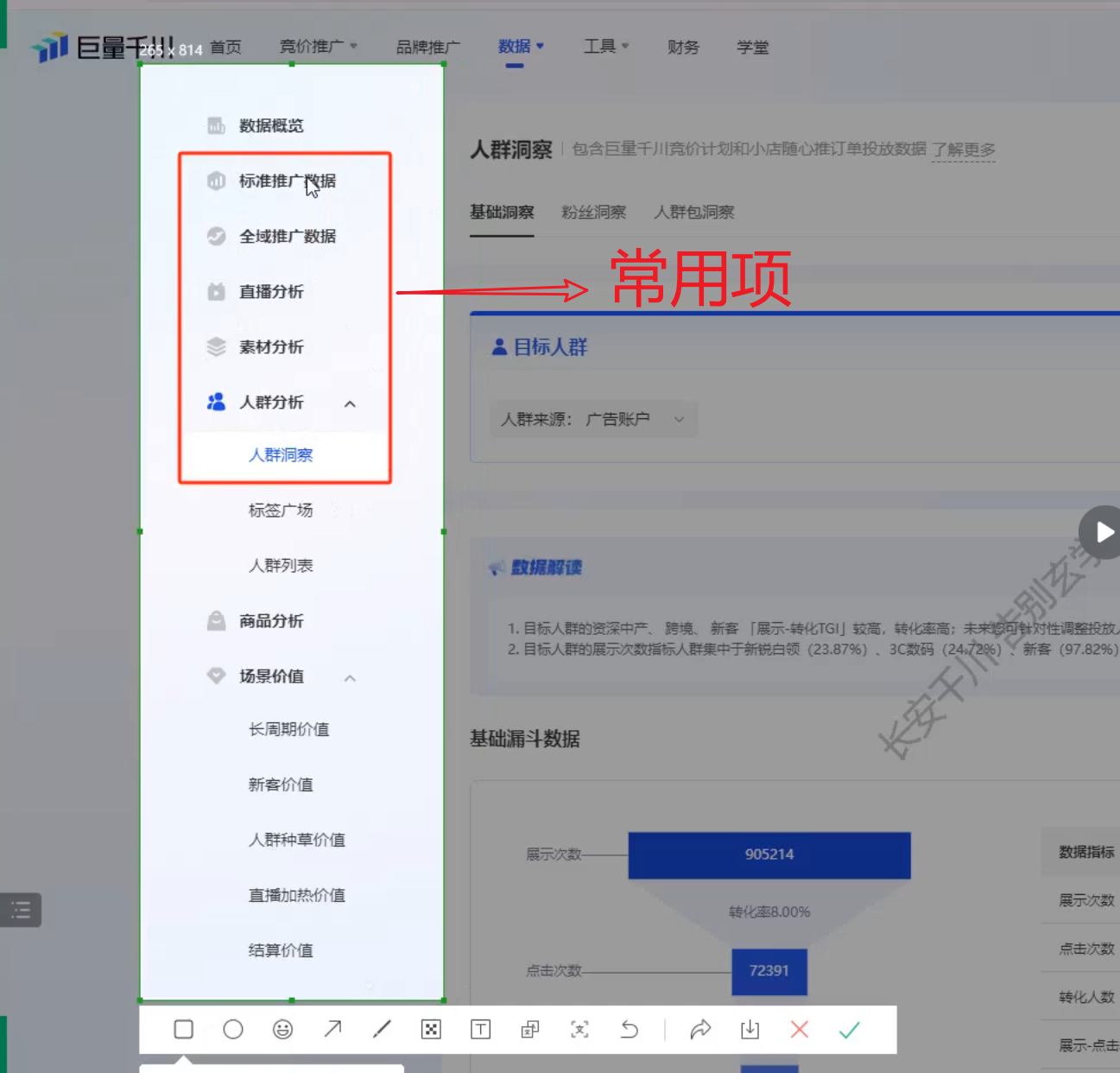Collapse the 场景价值 menu section

(x=350, y=677)
